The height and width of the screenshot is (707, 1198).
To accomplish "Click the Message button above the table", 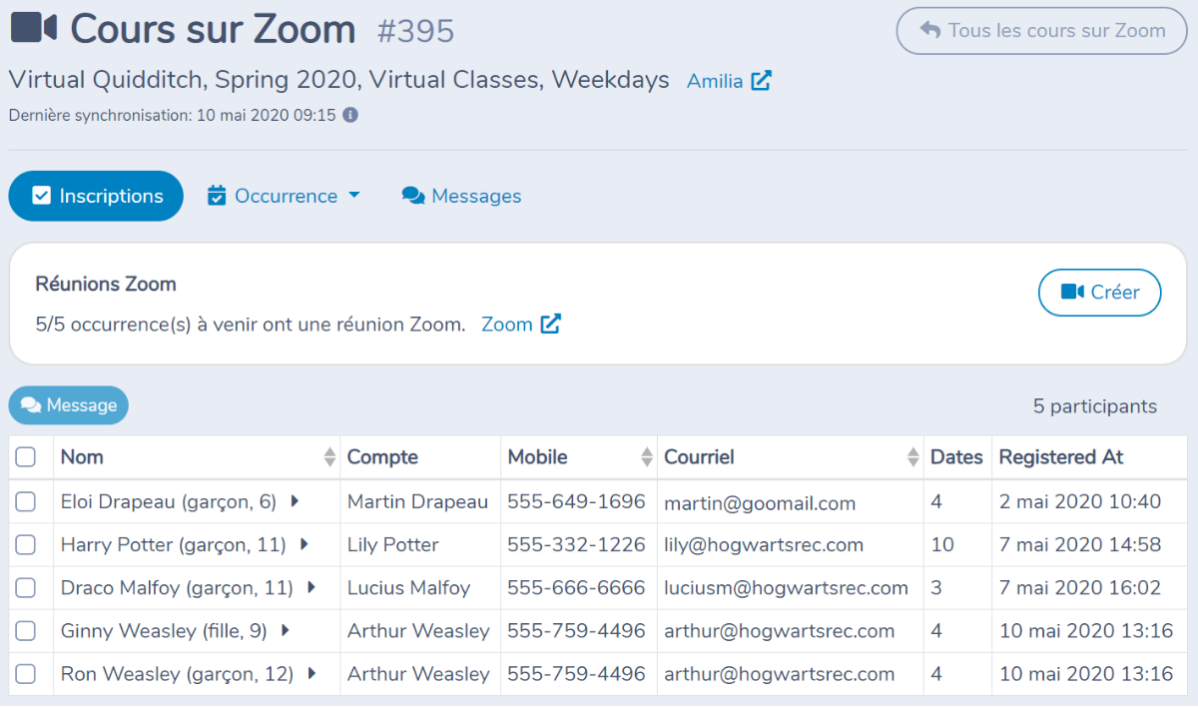I will (x=69, y=405).
